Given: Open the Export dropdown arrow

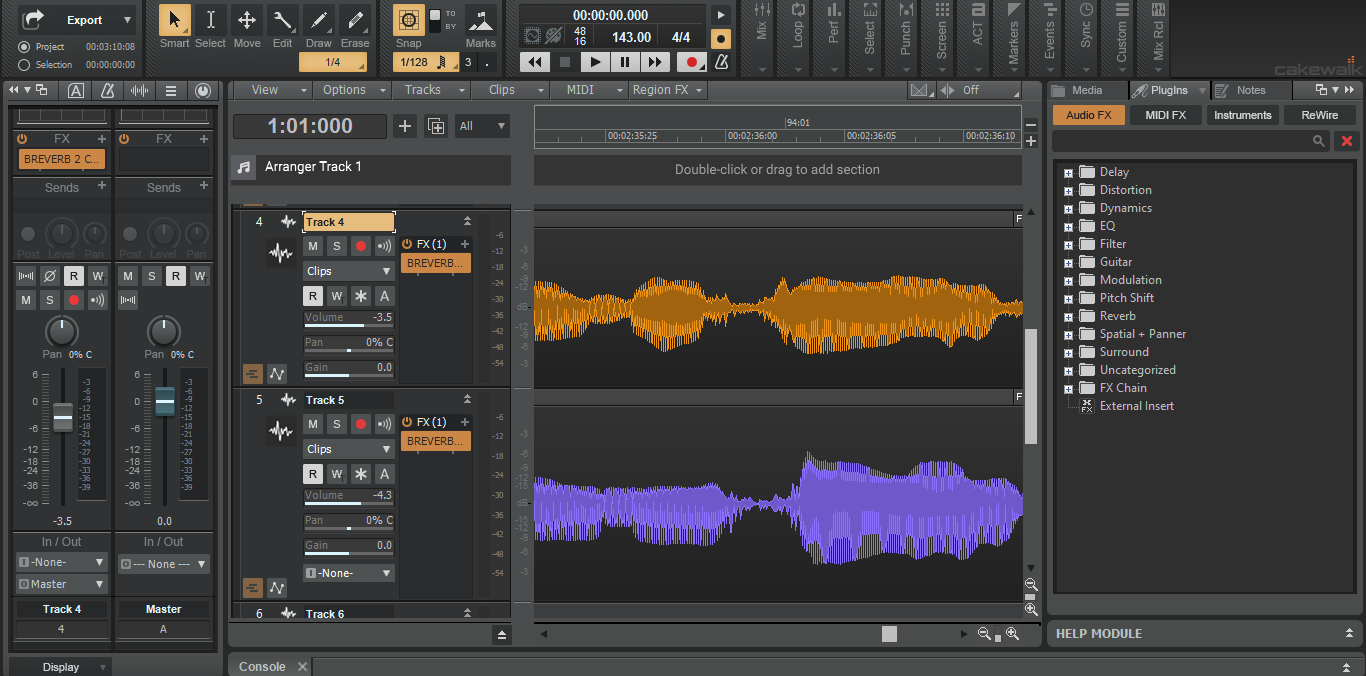Looking at the screenshot, I should click(x=127, y=20).
